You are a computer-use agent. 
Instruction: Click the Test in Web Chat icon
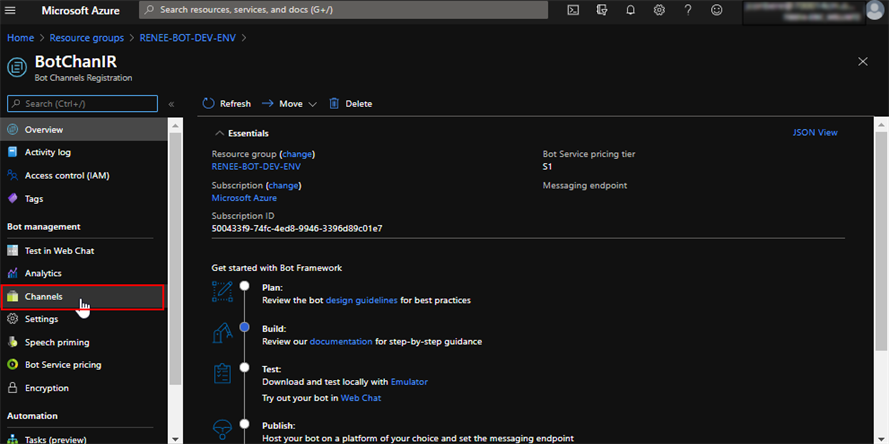pyautogui.click(x=12, y=251)
